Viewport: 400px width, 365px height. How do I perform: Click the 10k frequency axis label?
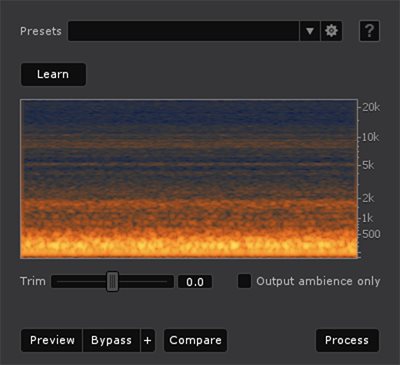(371, 137)
